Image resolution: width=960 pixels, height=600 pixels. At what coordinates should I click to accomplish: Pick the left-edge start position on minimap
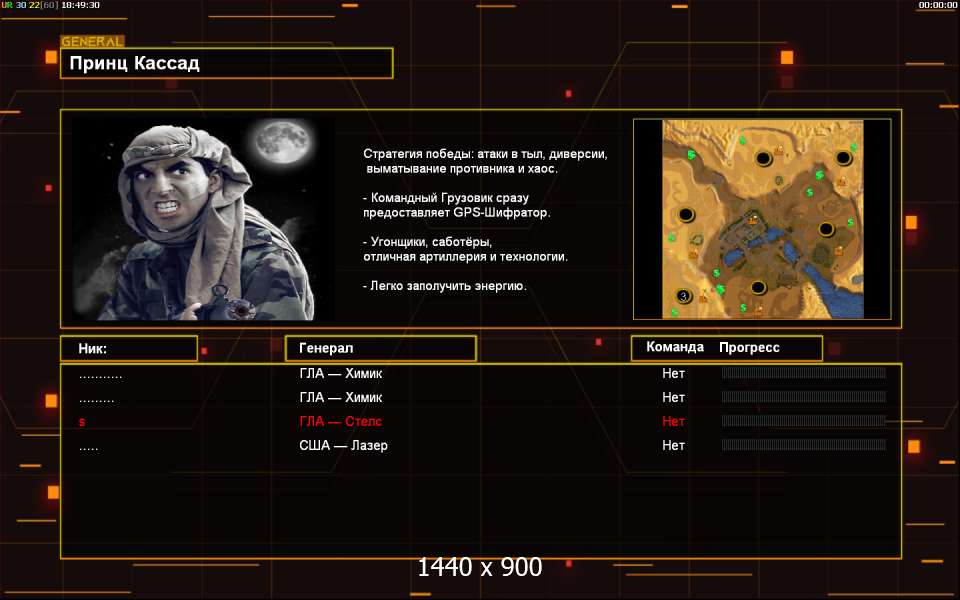coord(686,215)
